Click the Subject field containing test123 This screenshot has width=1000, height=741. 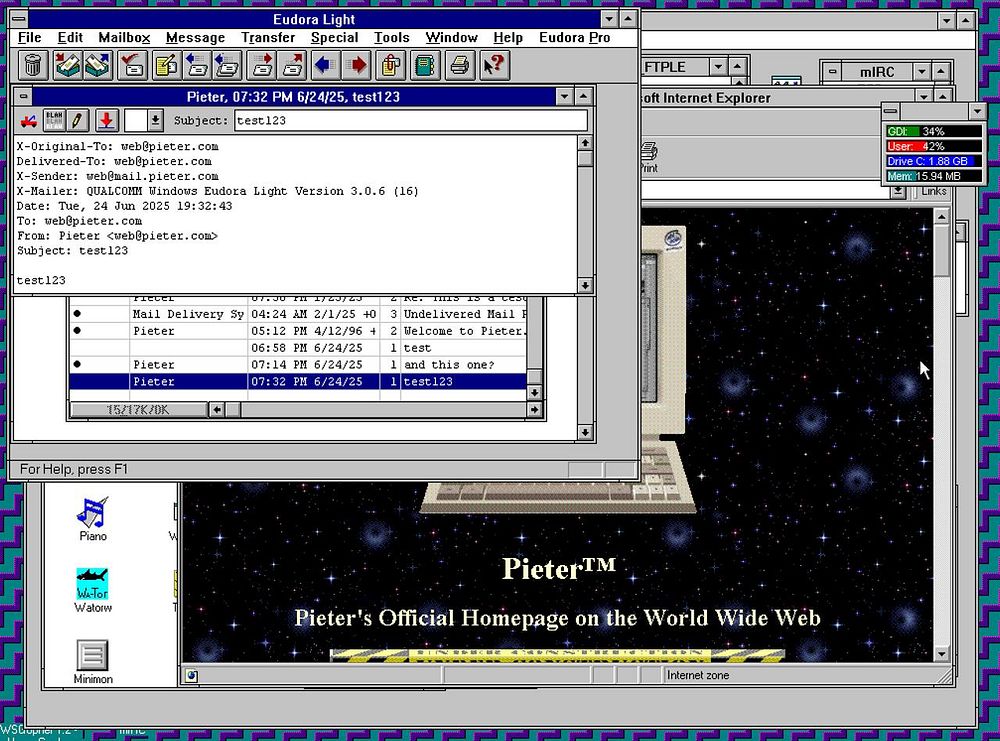pyautogui.click(x=411, y=121)
